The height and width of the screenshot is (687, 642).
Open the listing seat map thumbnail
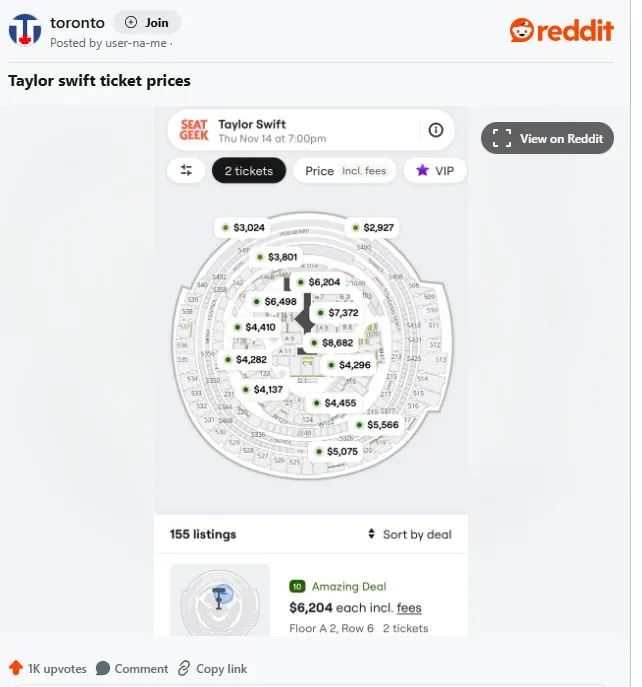(x=220, y=600)
